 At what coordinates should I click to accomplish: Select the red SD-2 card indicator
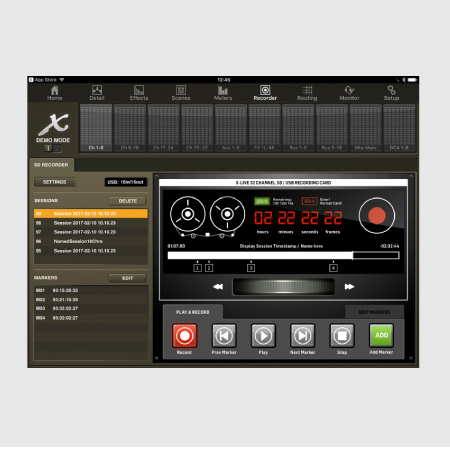(309, 201)
